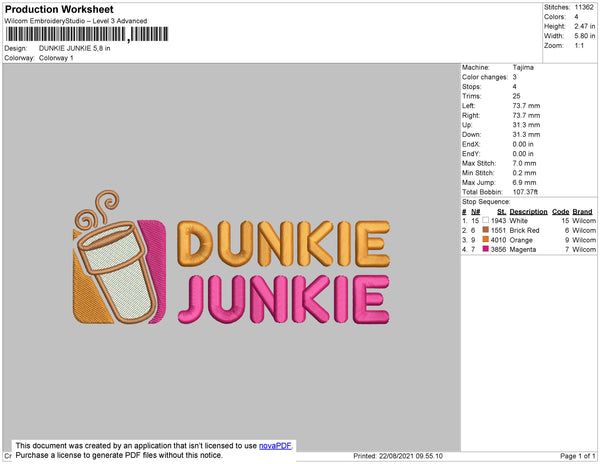The height and width of the screenshot is (464, 600).
Task: Click the Zoom value 1:1
Action: [579, 46]
